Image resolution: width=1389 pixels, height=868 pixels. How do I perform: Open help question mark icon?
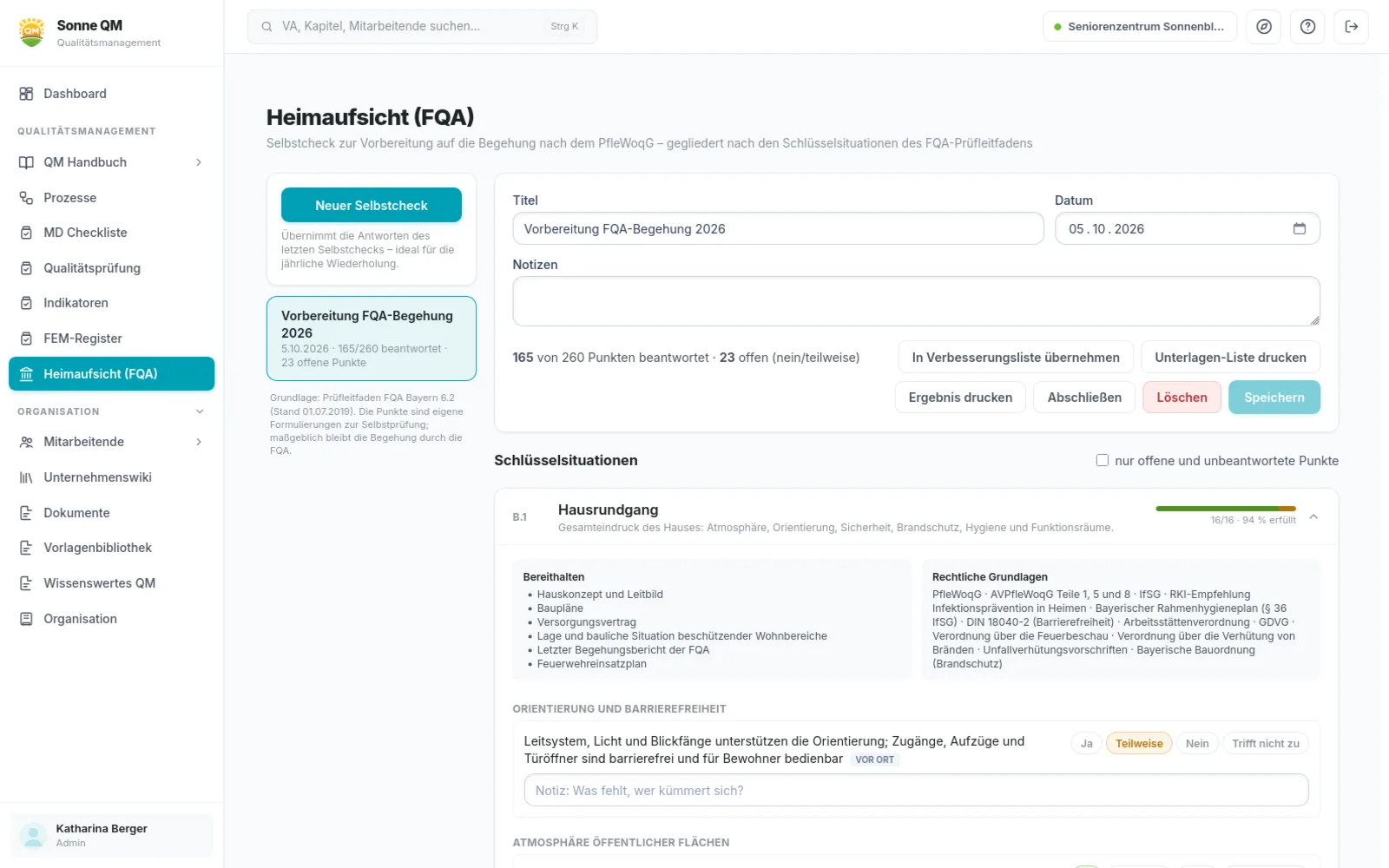pos(1307,27)
